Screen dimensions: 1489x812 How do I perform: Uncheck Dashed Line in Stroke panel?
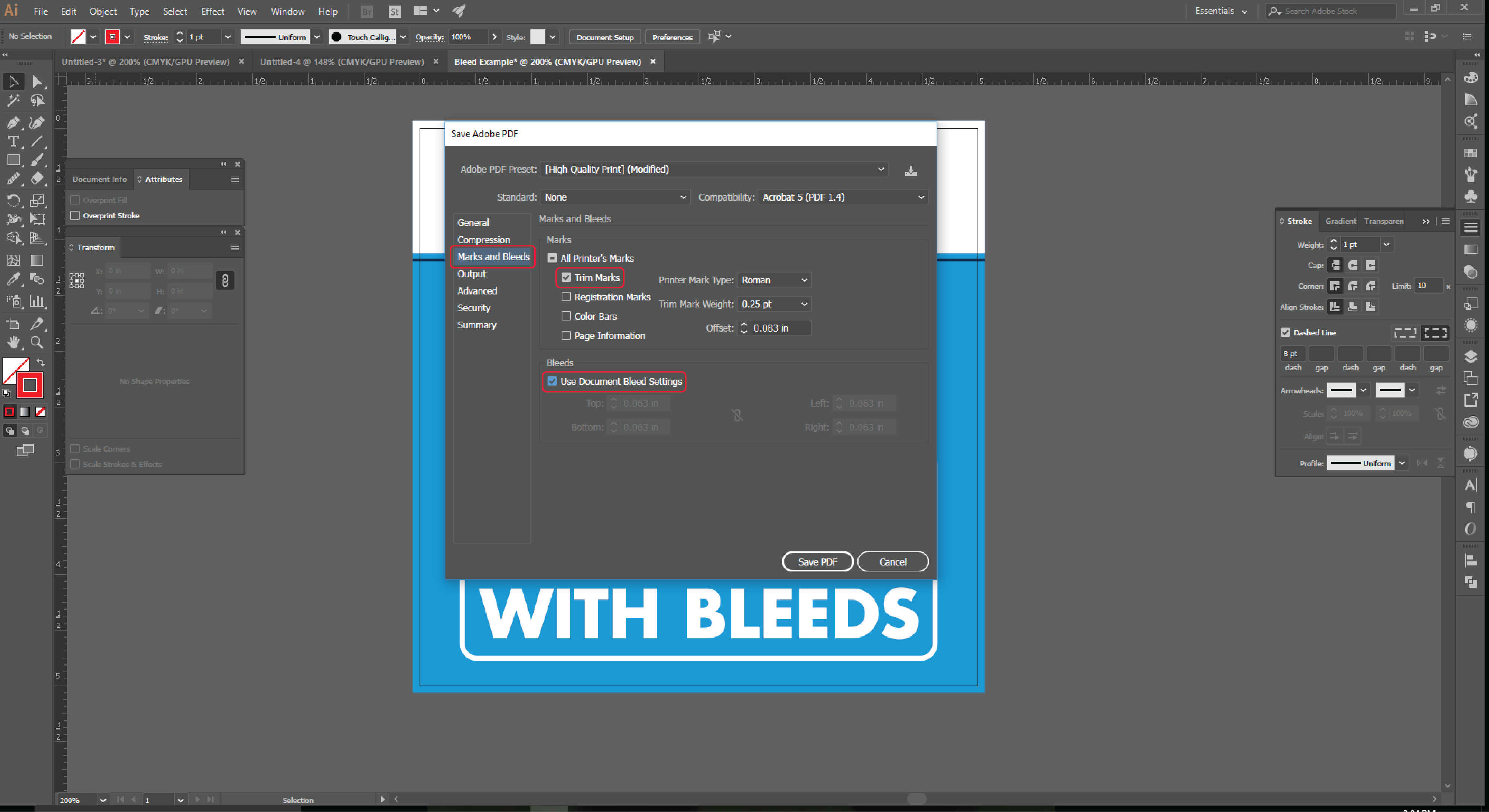pos(1286,332)
